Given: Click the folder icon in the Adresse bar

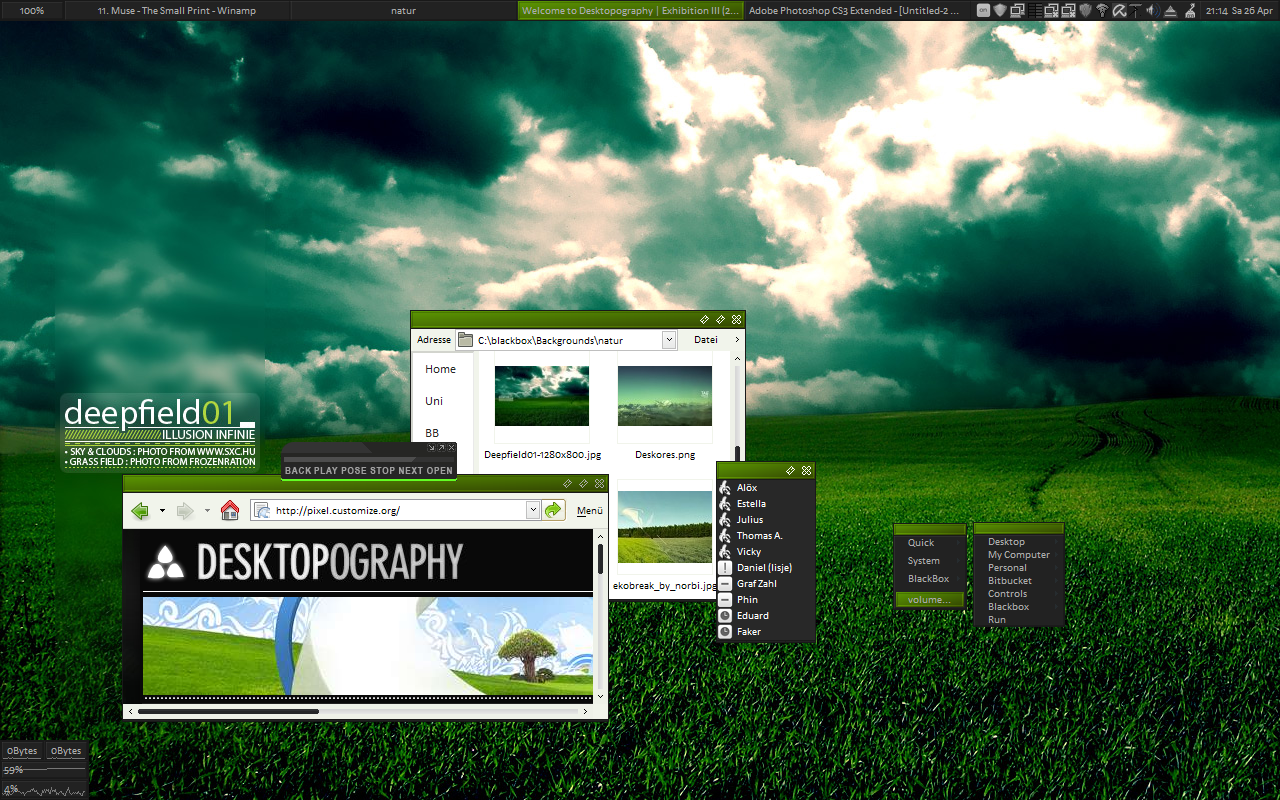Looking at the screenshot, I should (x=466, y=340).
